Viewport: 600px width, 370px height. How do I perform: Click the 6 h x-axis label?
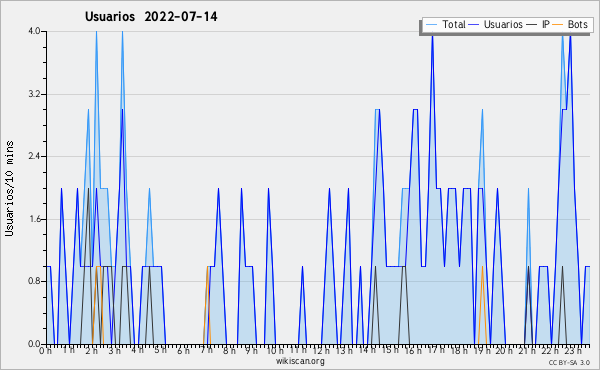(x=183, y=351)
